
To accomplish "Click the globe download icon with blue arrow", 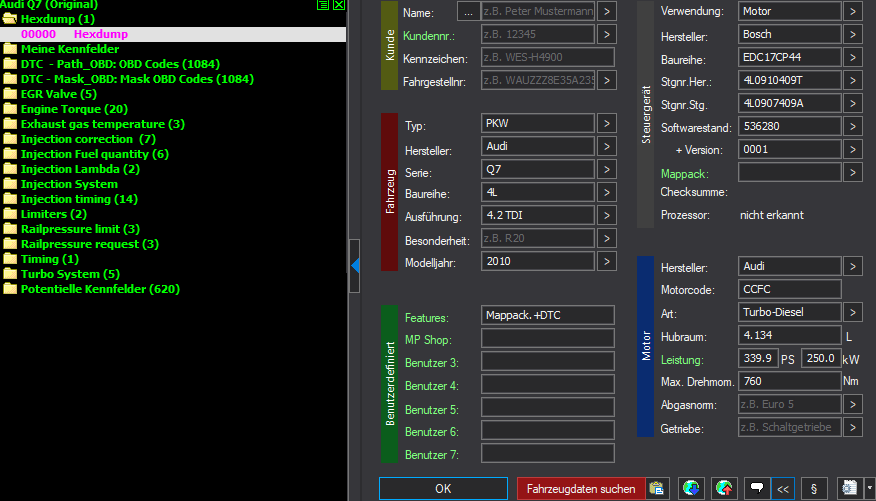I will (x=690, y=489).
